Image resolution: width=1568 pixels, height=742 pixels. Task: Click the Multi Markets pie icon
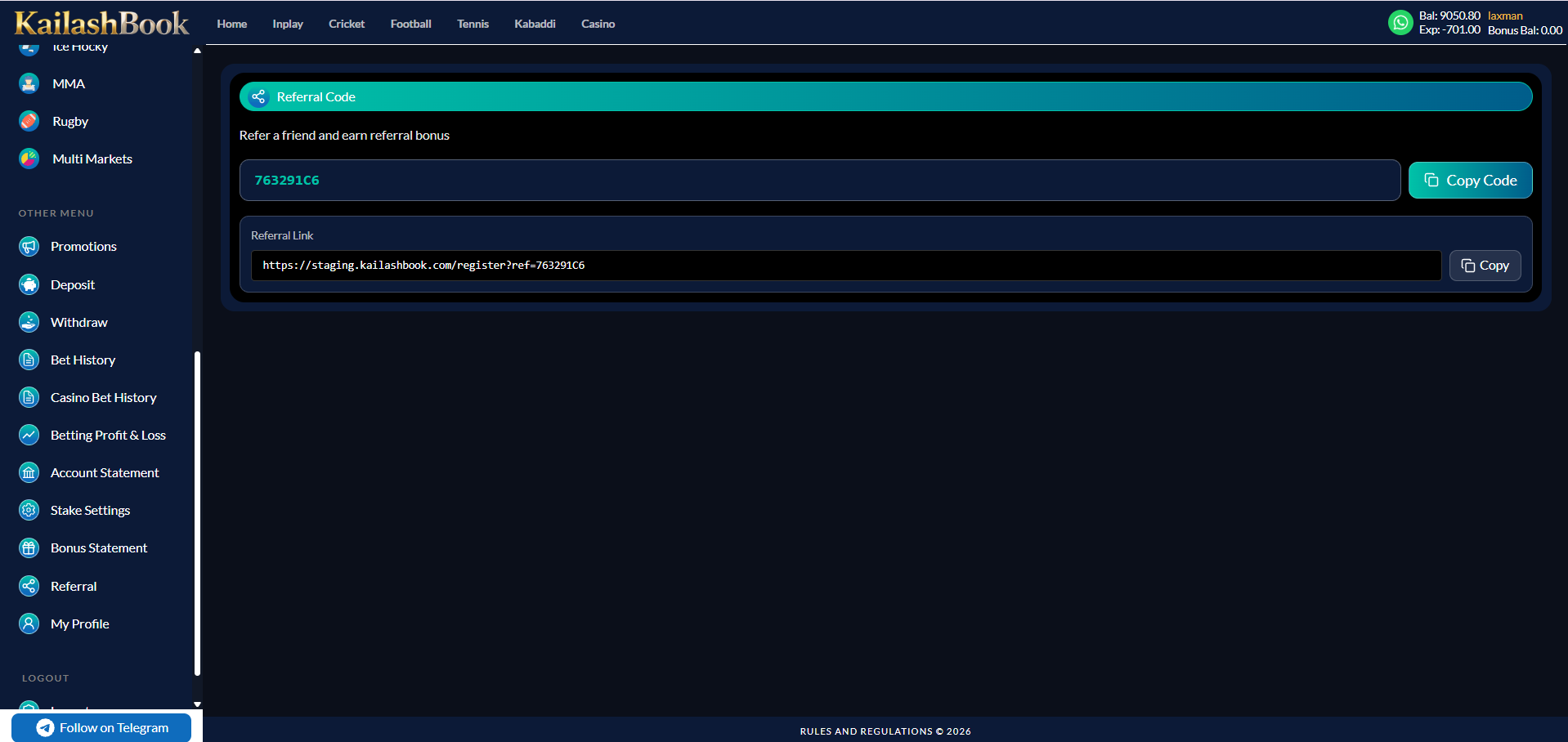(x=29, y=159)
